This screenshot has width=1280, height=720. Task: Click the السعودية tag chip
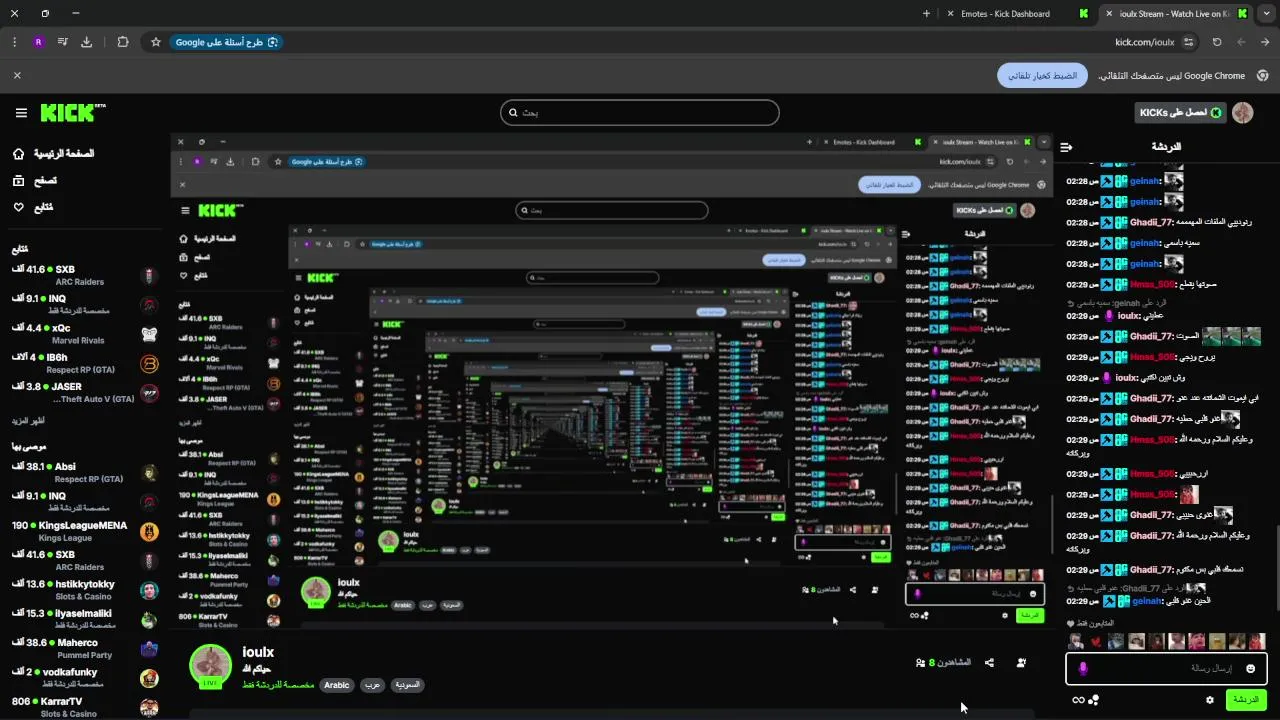coord(406,685)
